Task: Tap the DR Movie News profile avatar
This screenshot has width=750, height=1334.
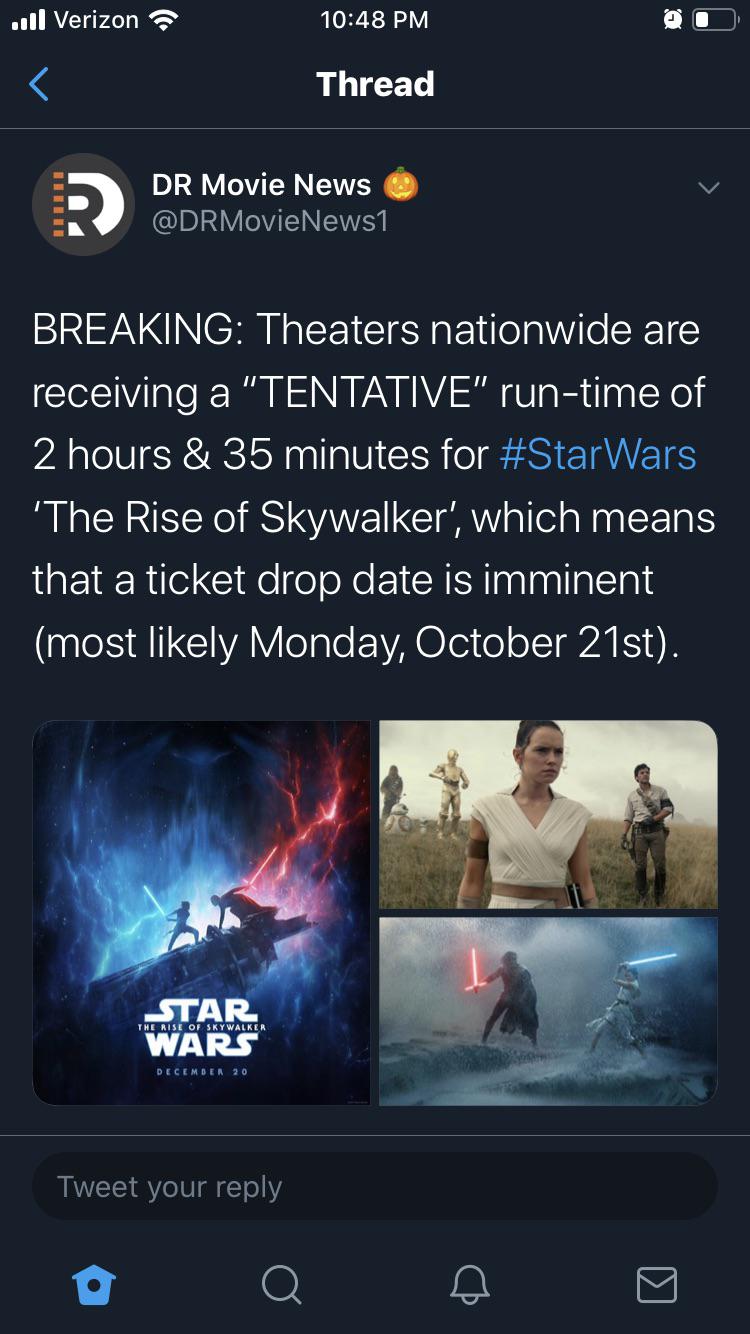Action: 83,205
